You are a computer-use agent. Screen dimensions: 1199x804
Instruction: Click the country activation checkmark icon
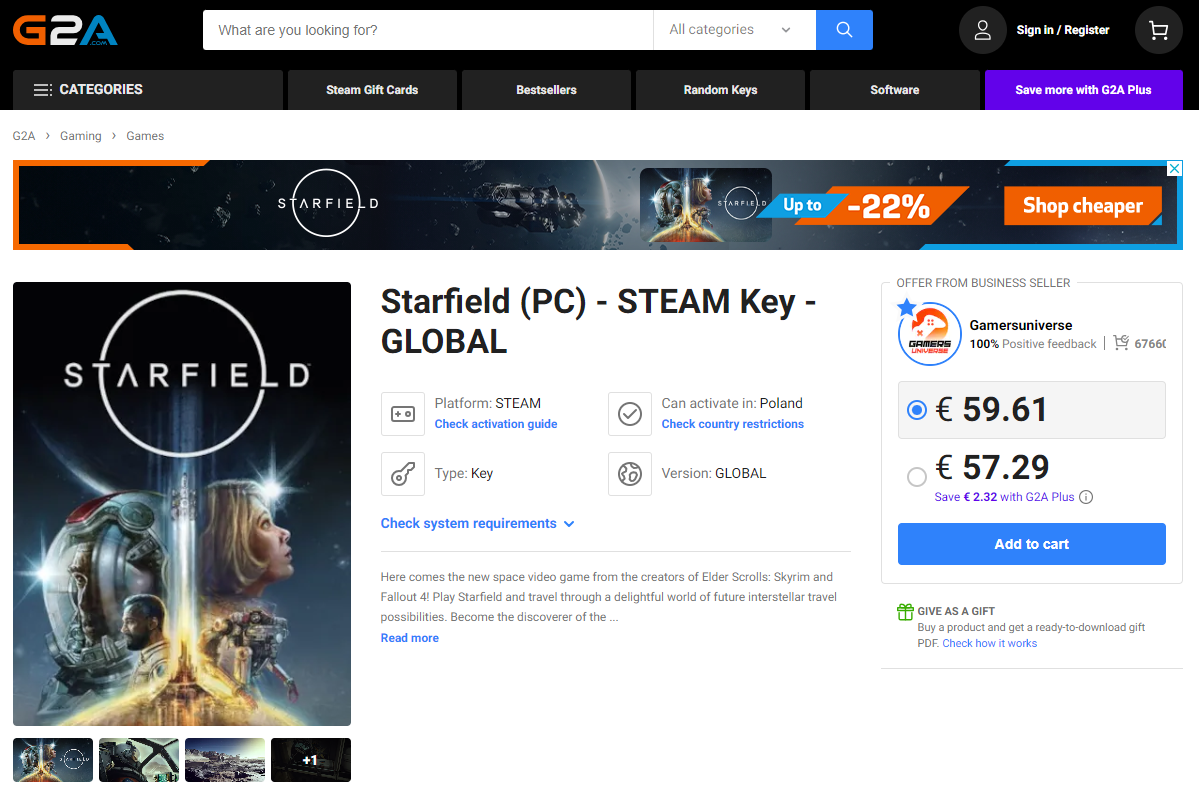(629, 413)
